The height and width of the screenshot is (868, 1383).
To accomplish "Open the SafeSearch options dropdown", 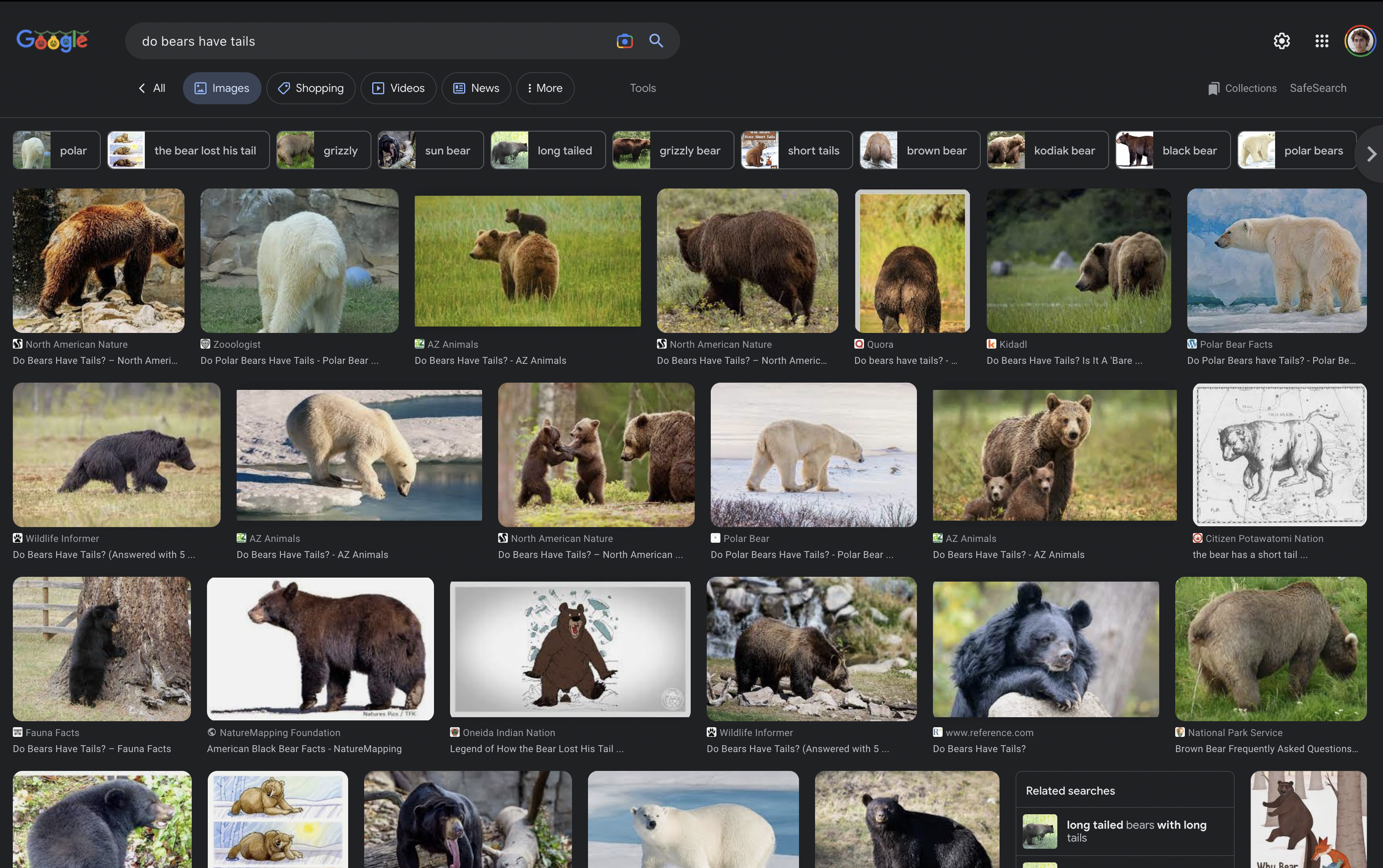I will 1318,88.
